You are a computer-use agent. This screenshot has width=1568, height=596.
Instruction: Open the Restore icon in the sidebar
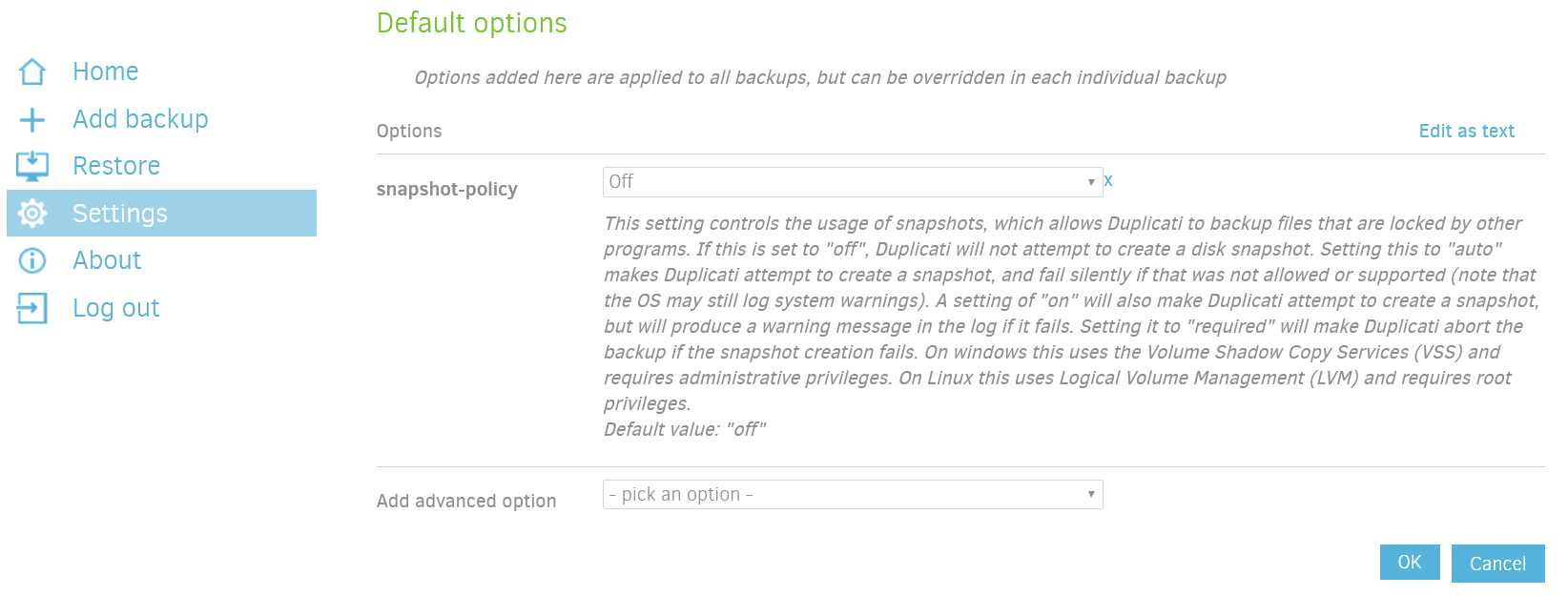point(32,165)
